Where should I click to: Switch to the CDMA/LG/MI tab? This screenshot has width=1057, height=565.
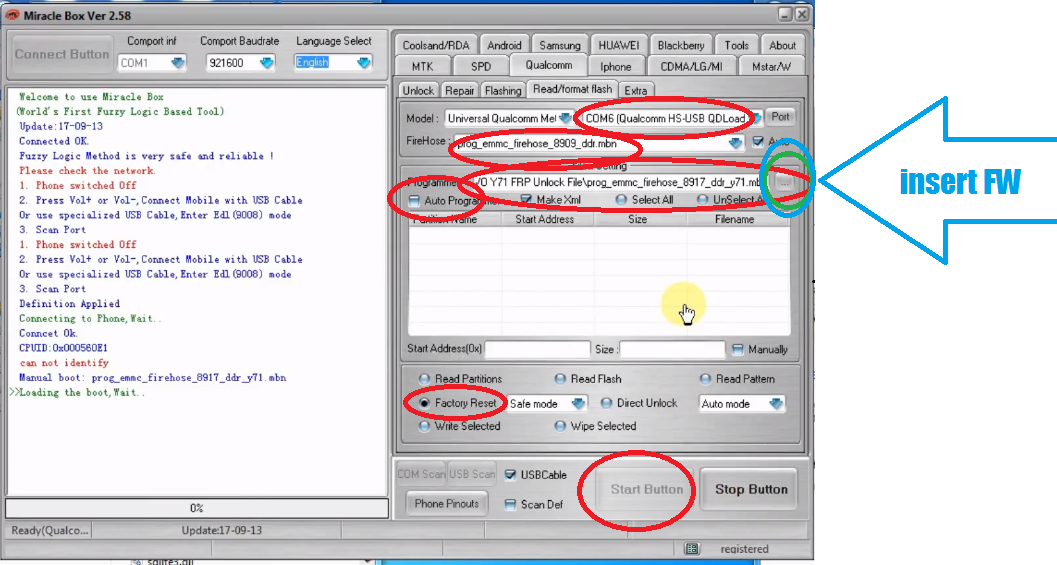point(691,66)
